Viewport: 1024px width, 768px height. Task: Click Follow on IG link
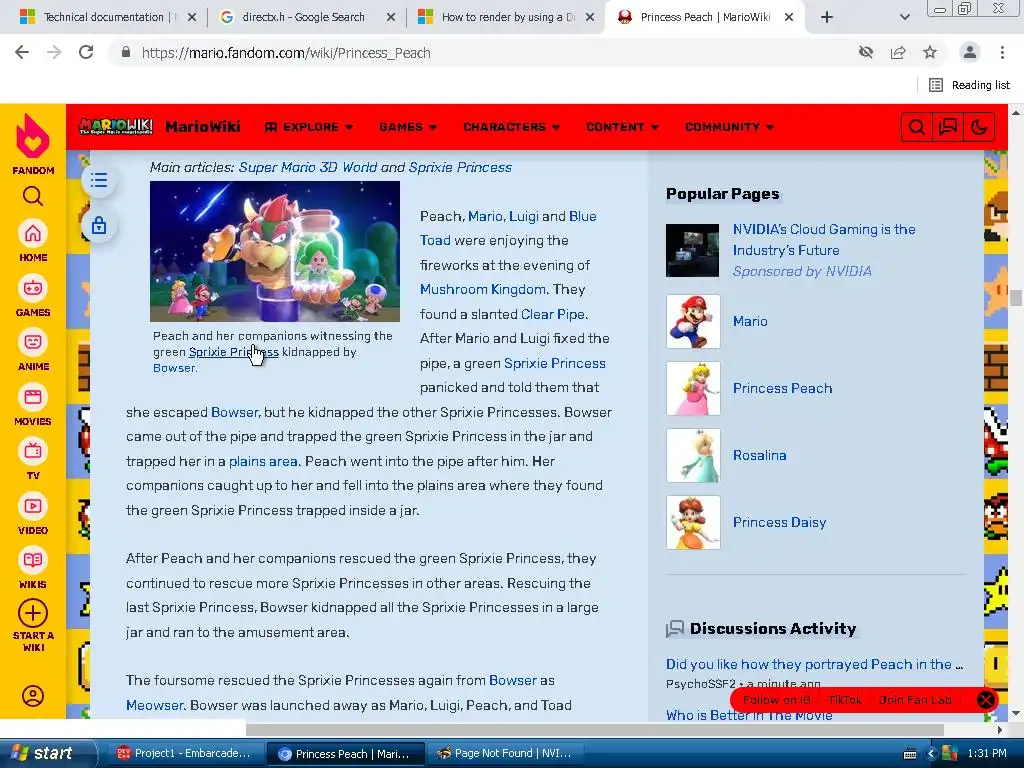tap(776, 700)
